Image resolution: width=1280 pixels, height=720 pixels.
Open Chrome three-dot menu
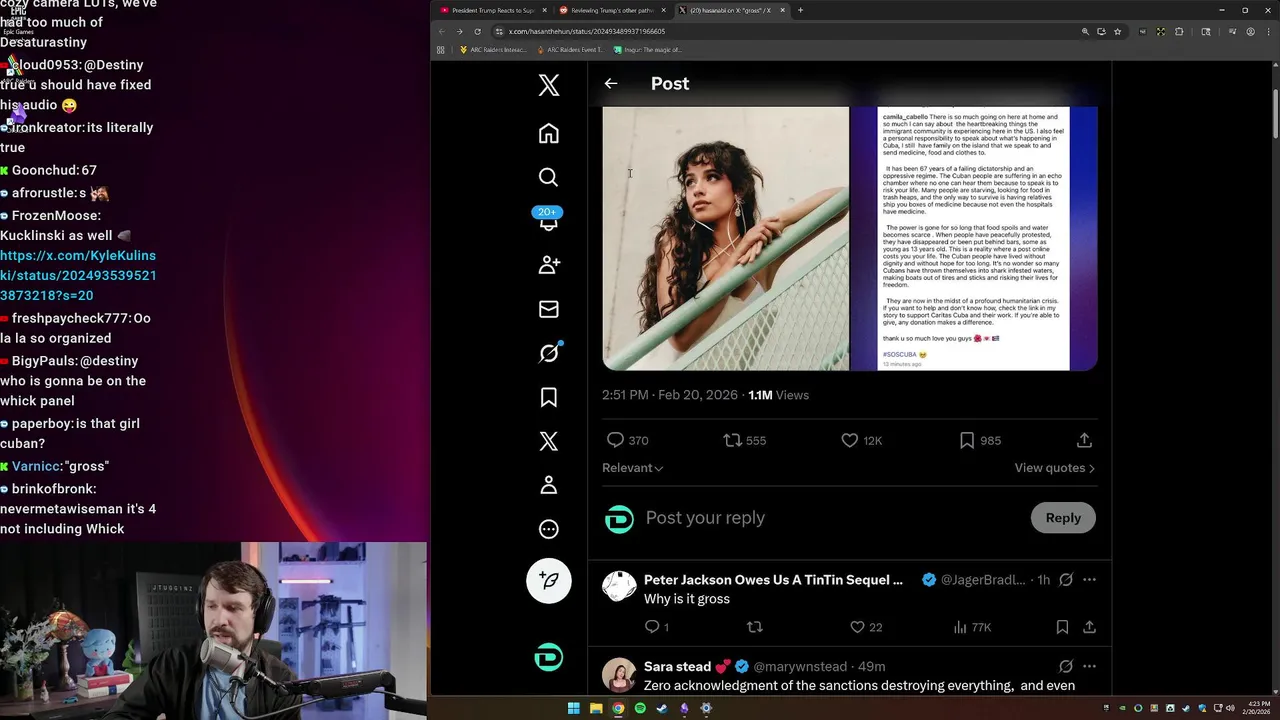coord(1268,31)
